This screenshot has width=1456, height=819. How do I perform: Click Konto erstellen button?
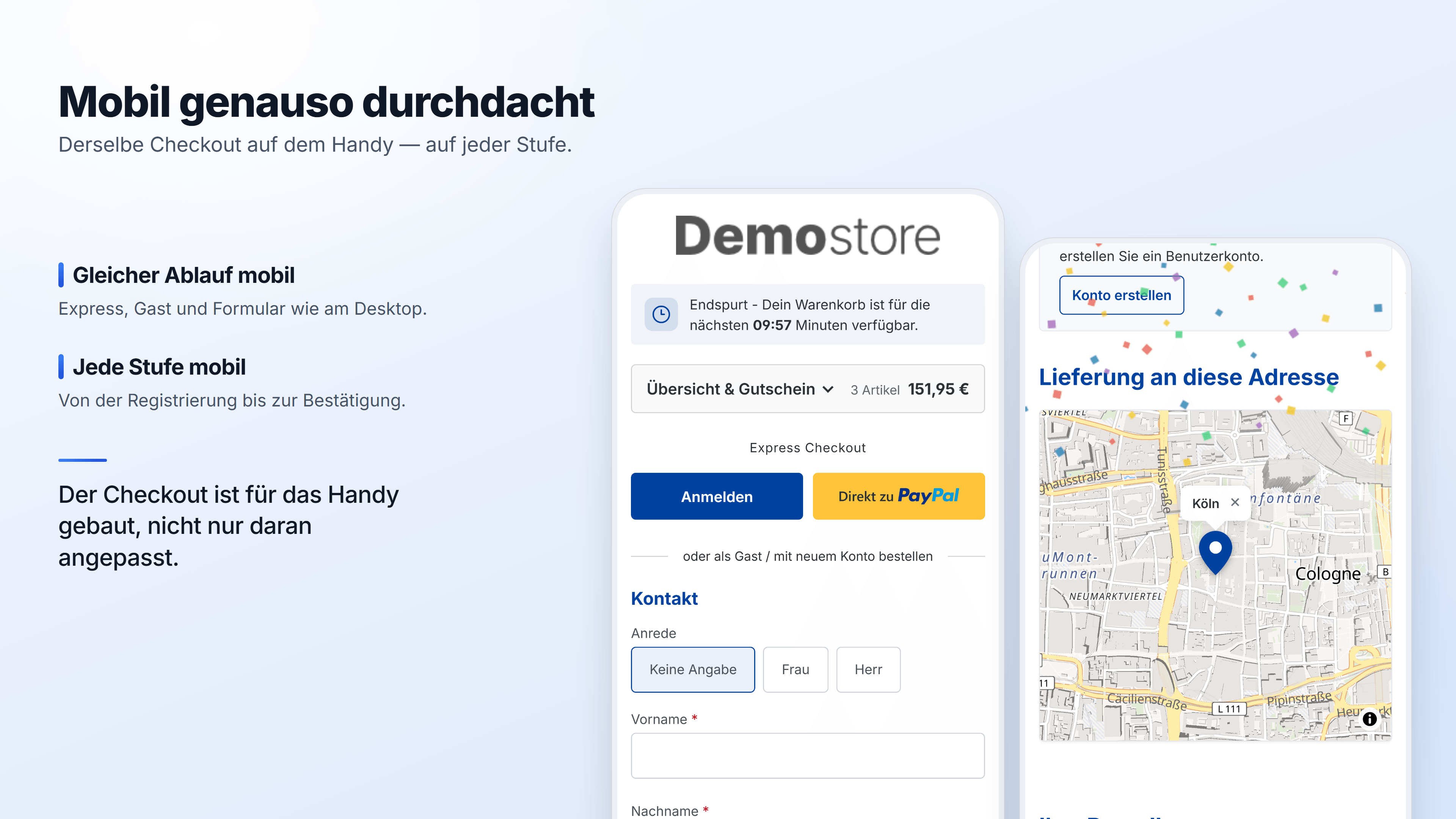pos(1122,295)
